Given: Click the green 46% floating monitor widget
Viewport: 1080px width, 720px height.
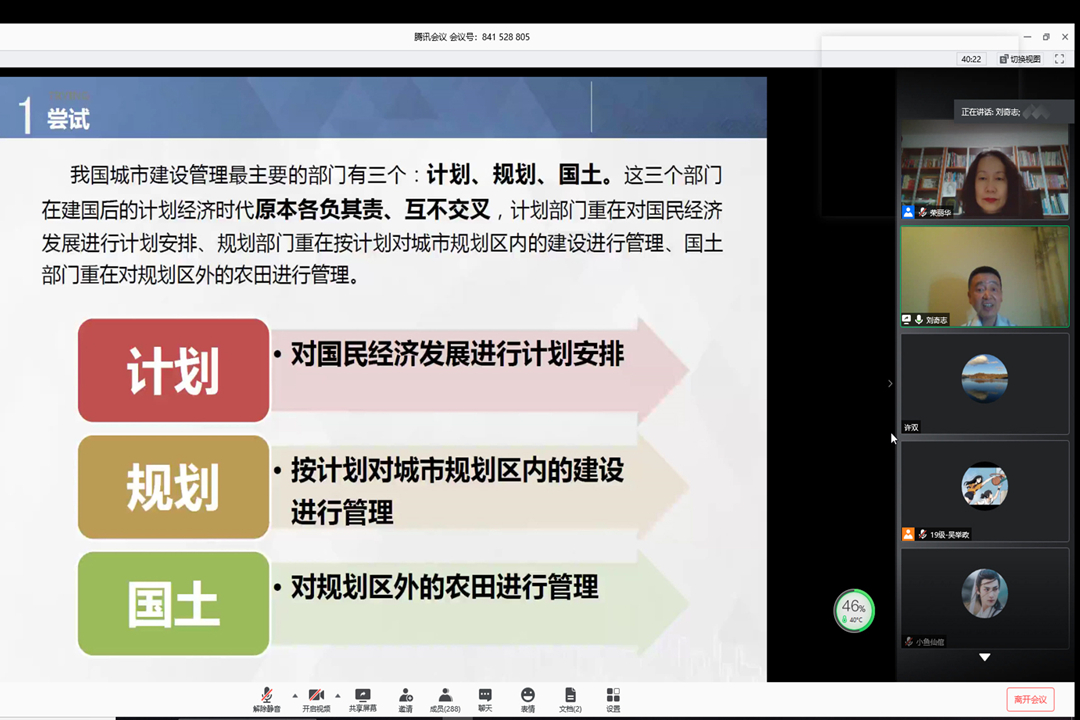Looking at the screenshot, I should click(854, 610).
